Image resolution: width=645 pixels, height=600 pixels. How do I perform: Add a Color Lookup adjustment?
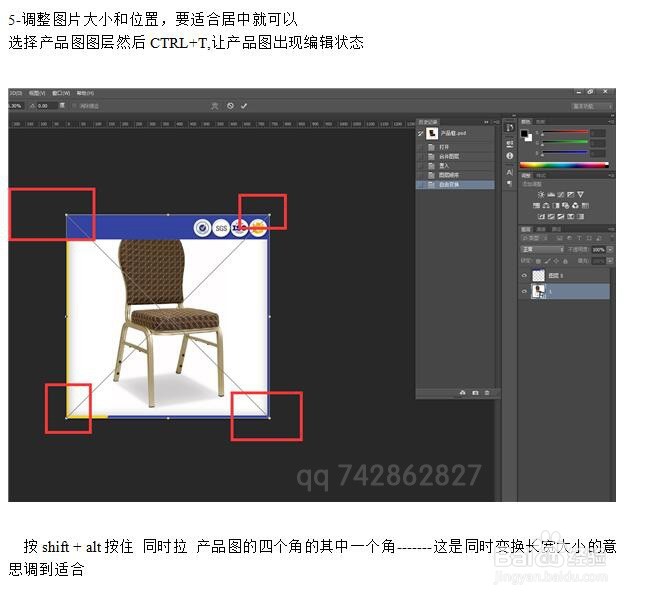(x=585, y=206)
